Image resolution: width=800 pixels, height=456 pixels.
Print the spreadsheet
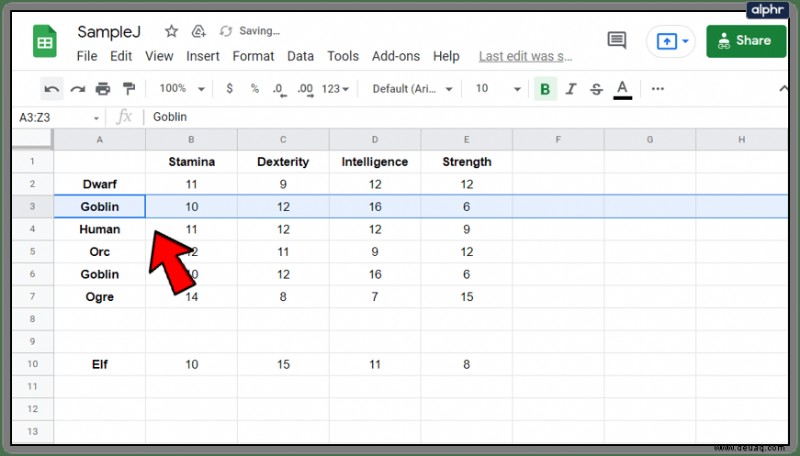coord(103,89)
